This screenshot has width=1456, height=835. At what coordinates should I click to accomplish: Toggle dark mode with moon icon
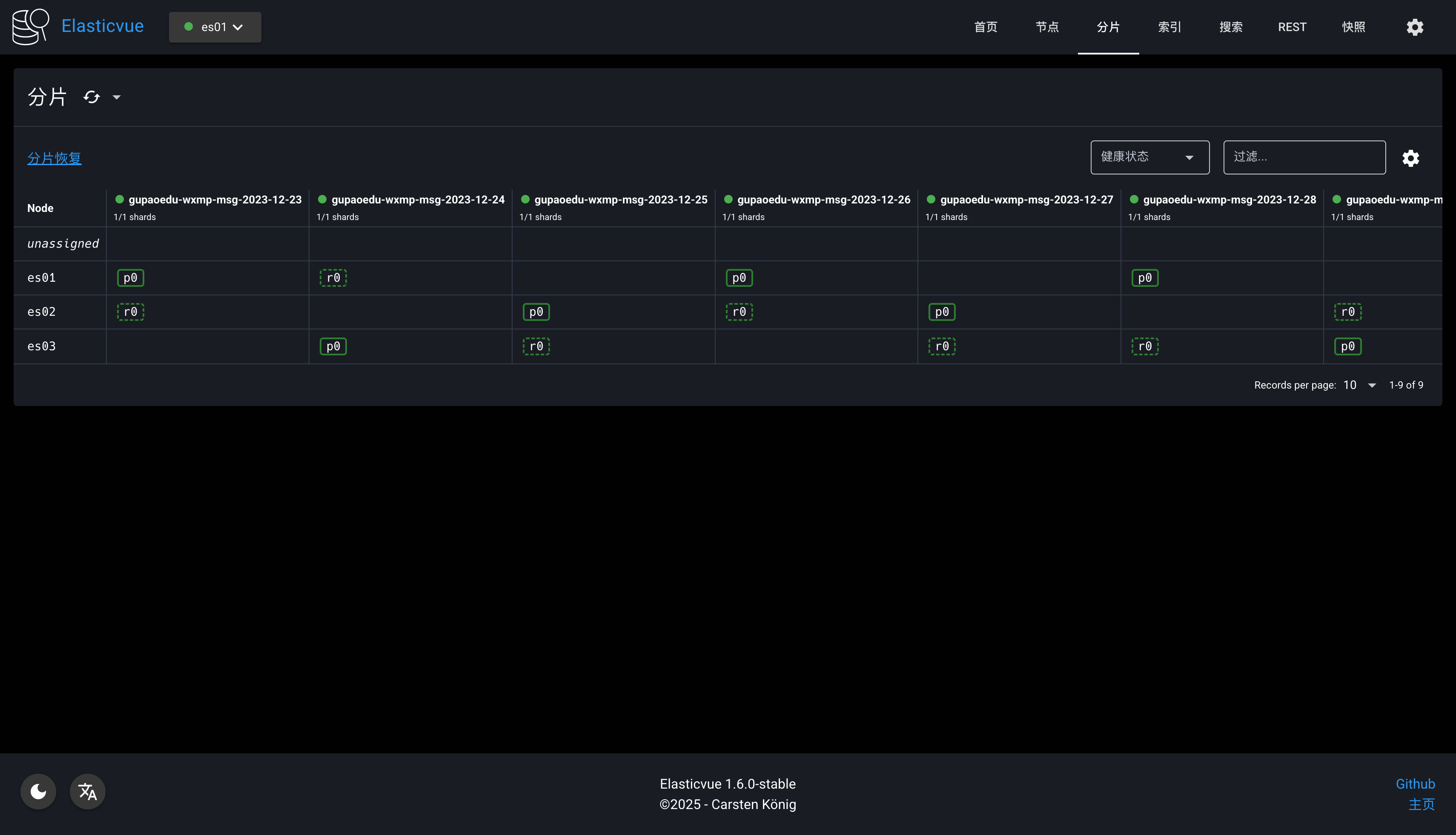[38, 792]
